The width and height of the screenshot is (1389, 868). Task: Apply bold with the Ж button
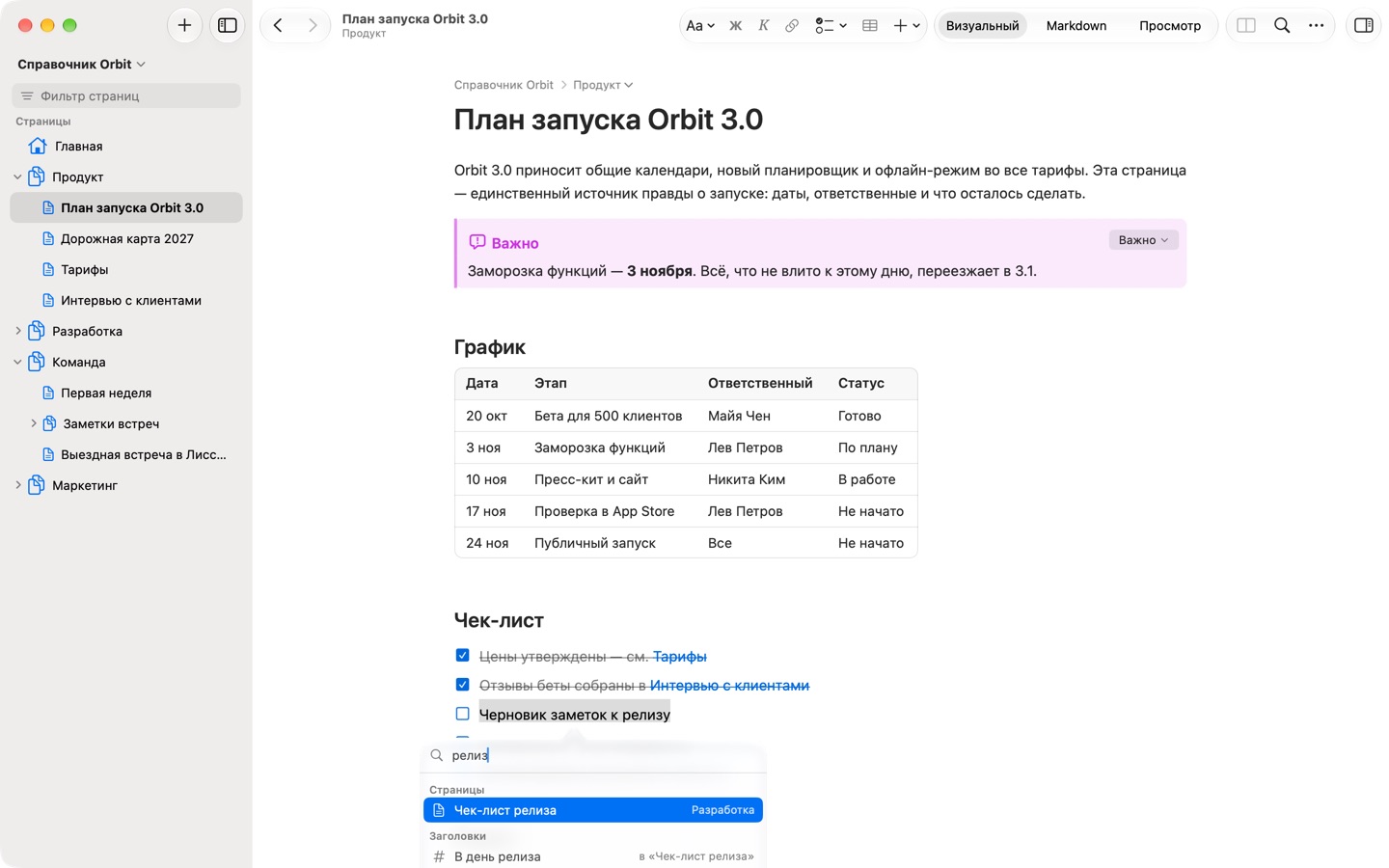[x=736, y=26]
